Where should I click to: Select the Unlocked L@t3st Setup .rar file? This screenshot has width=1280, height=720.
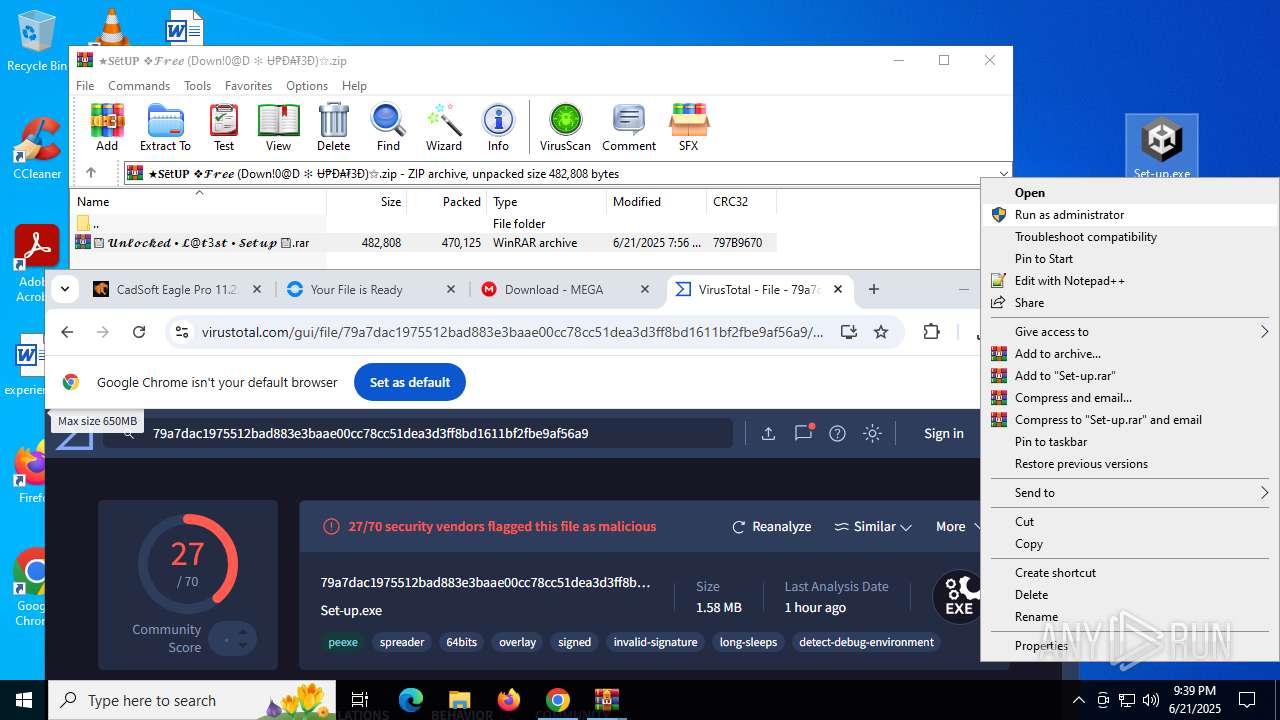click(422, 242)
